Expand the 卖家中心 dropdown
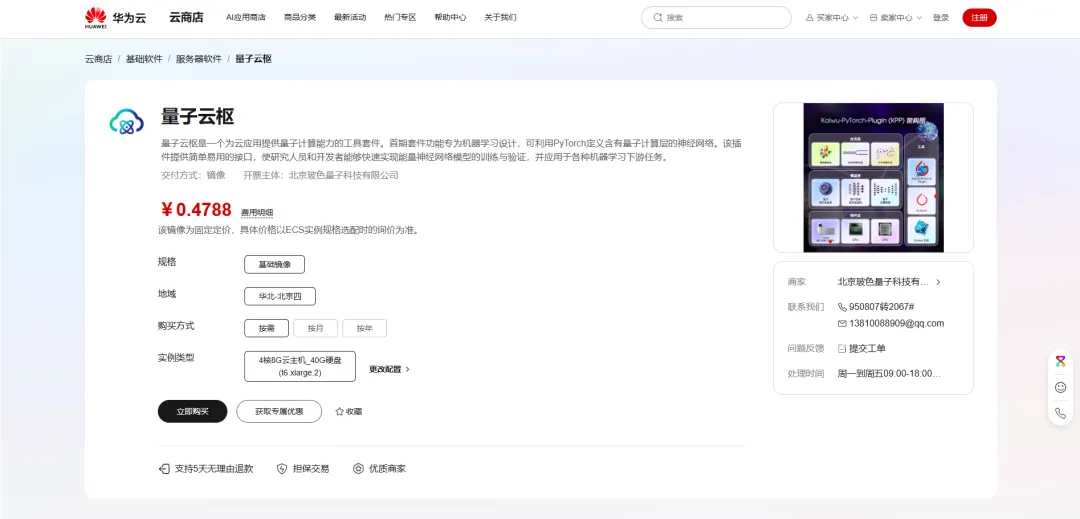Image resolution: width=1080 pixels, height=519 pixels. 895,17
